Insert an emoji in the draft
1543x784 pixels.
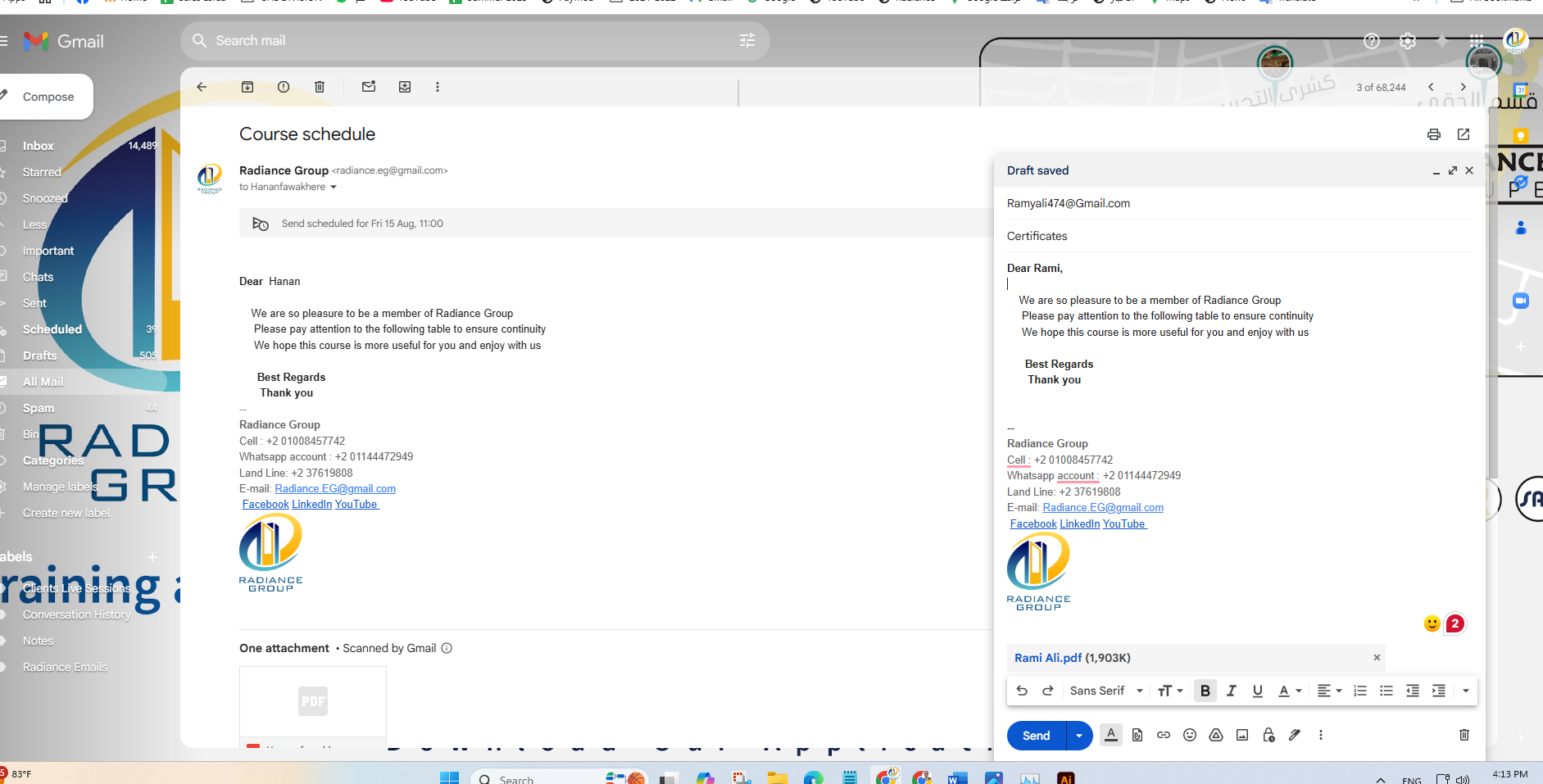click(x=1190, y=735)
